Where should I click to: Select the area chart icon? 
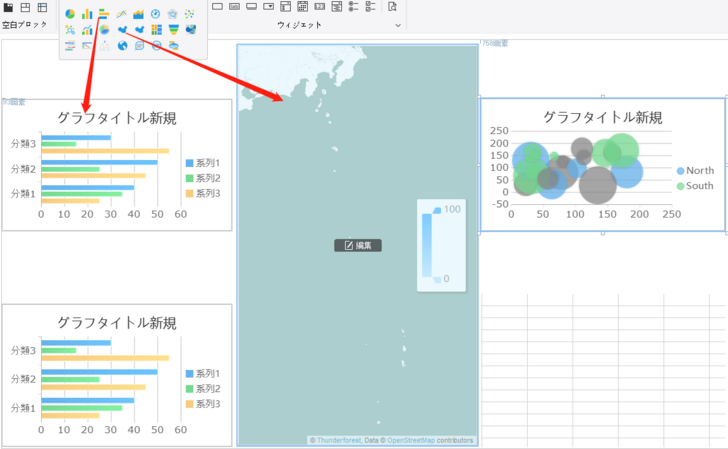pos(139,14)
